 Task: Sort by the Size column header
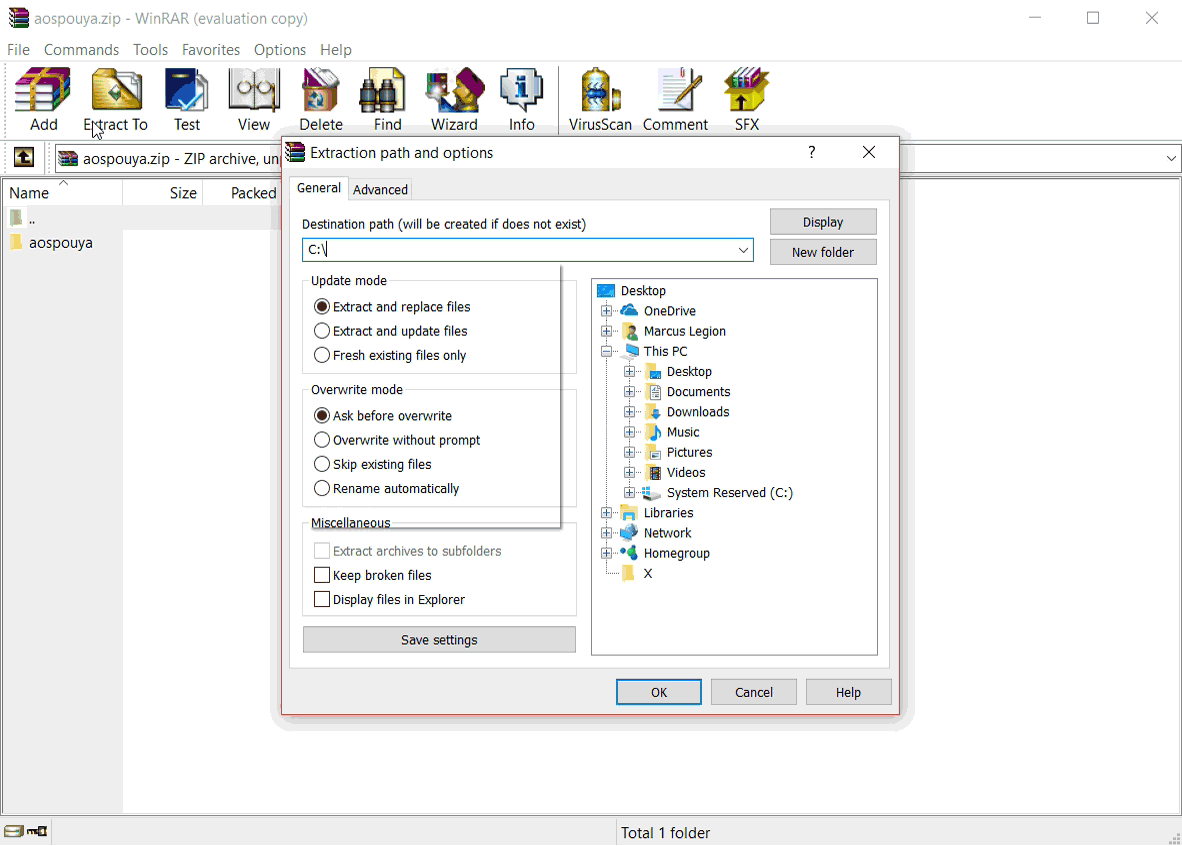point(163,193)
